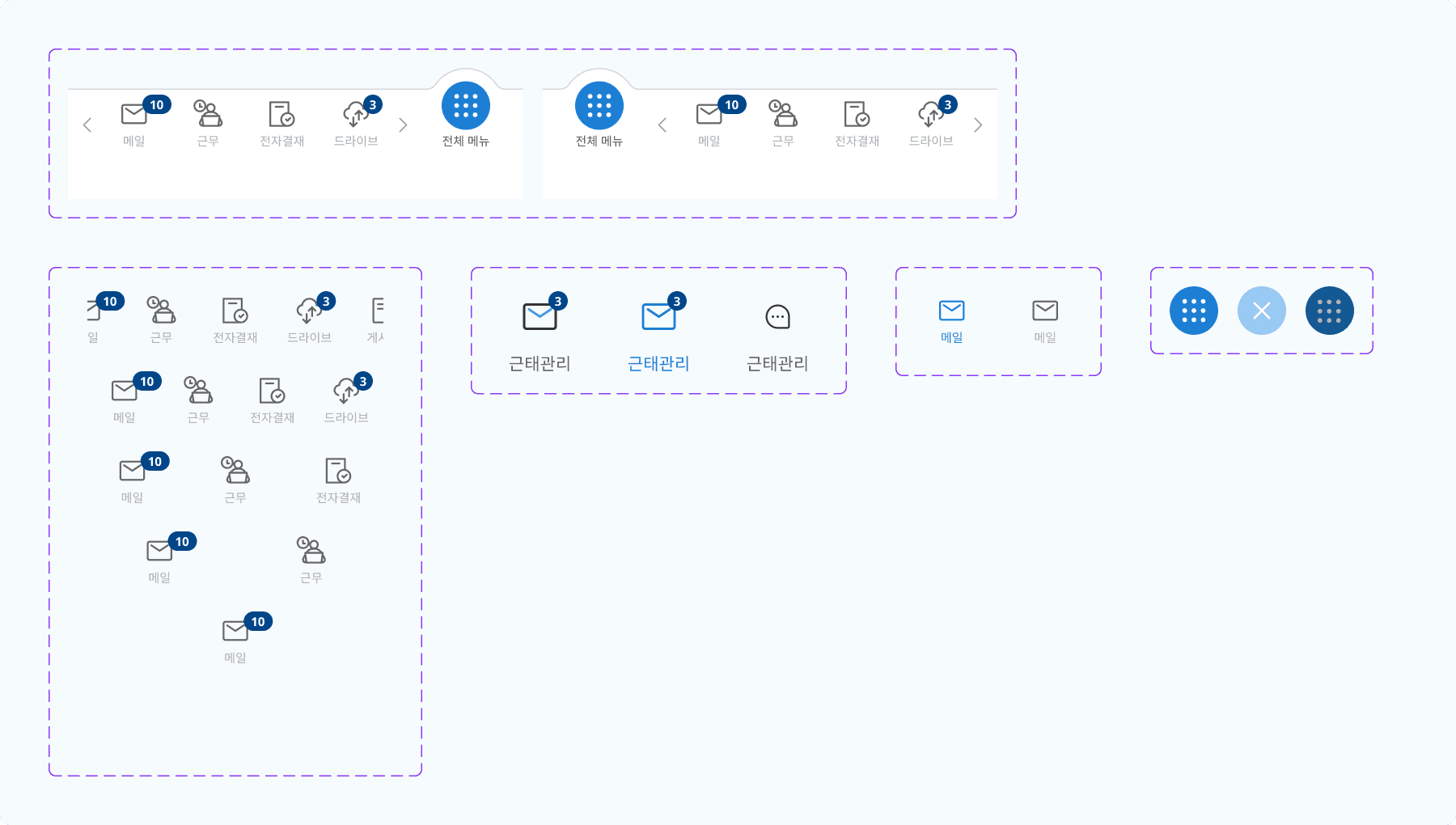This screenshot has width=1456, height=825.
Task: Click the 전체 메뉴 grid button left of 메일
Action: point(599,106)
